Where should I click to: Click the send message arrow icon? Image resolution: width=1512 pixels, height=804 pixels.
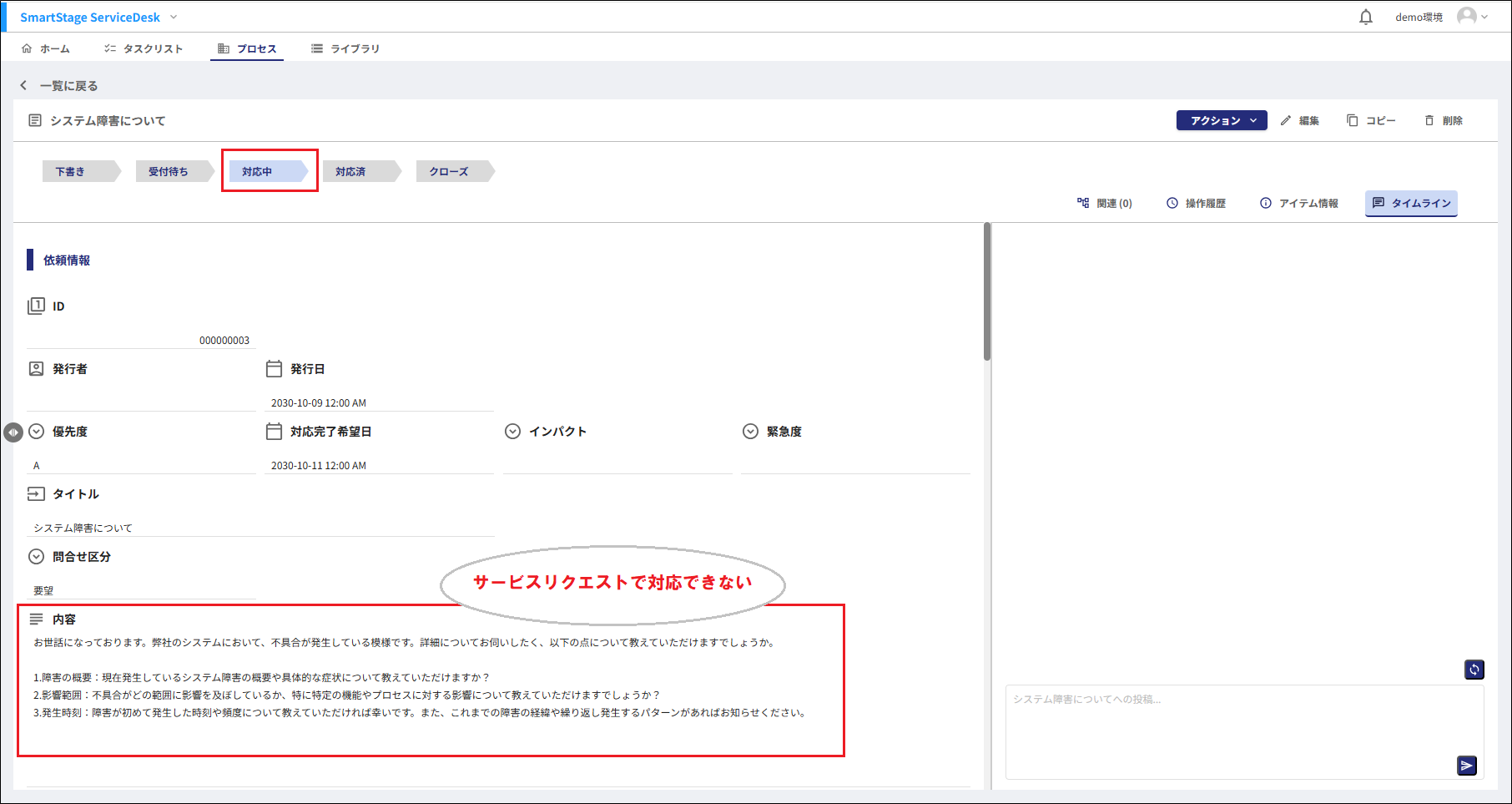(1466, 766)
